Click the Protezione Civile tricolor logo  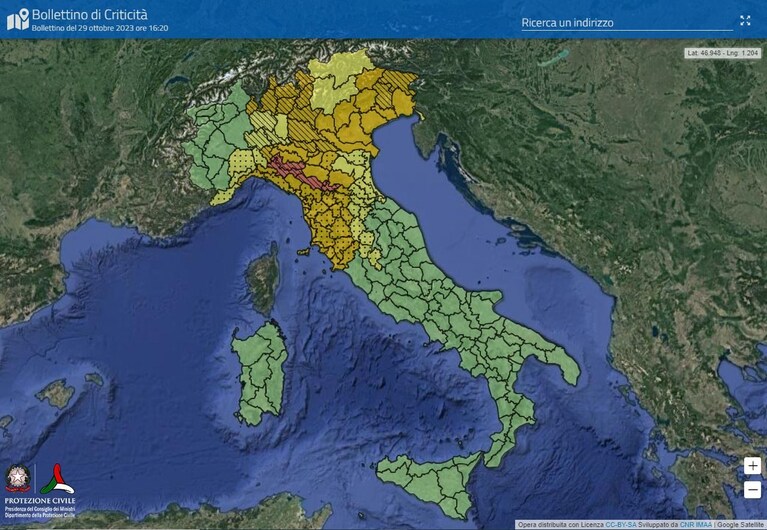point(57,479)
